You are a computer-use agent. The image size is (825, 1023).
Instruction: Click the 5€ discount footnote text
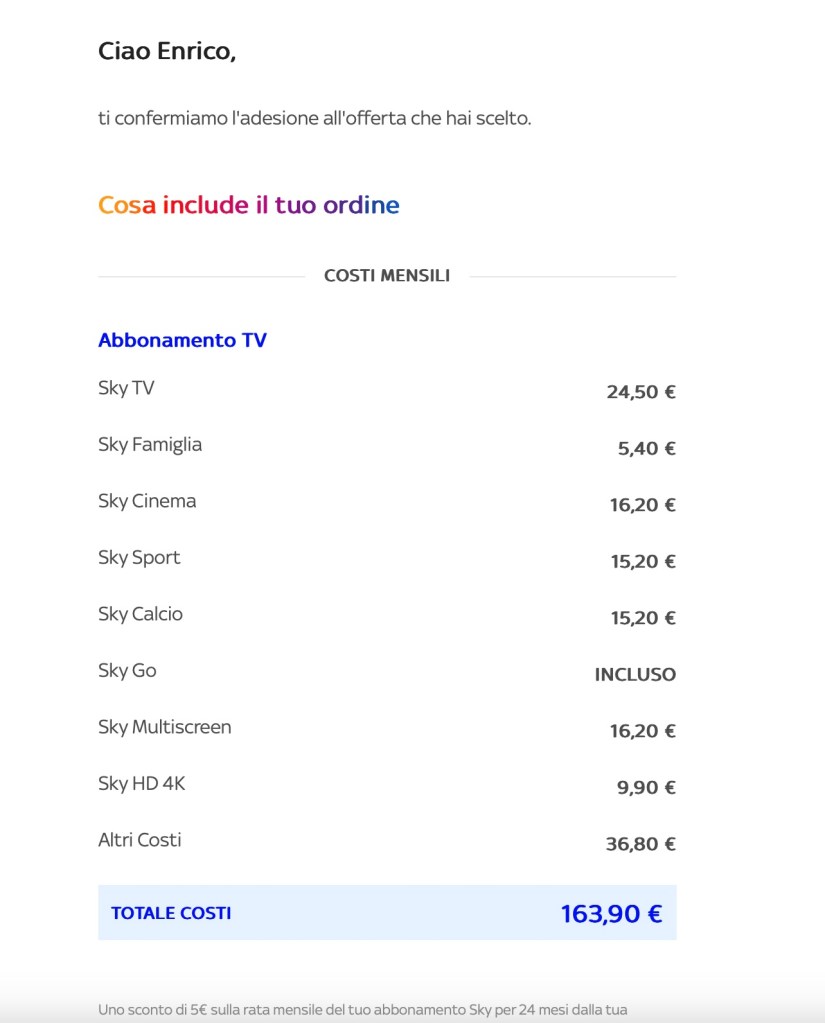tap(362, 1010)
